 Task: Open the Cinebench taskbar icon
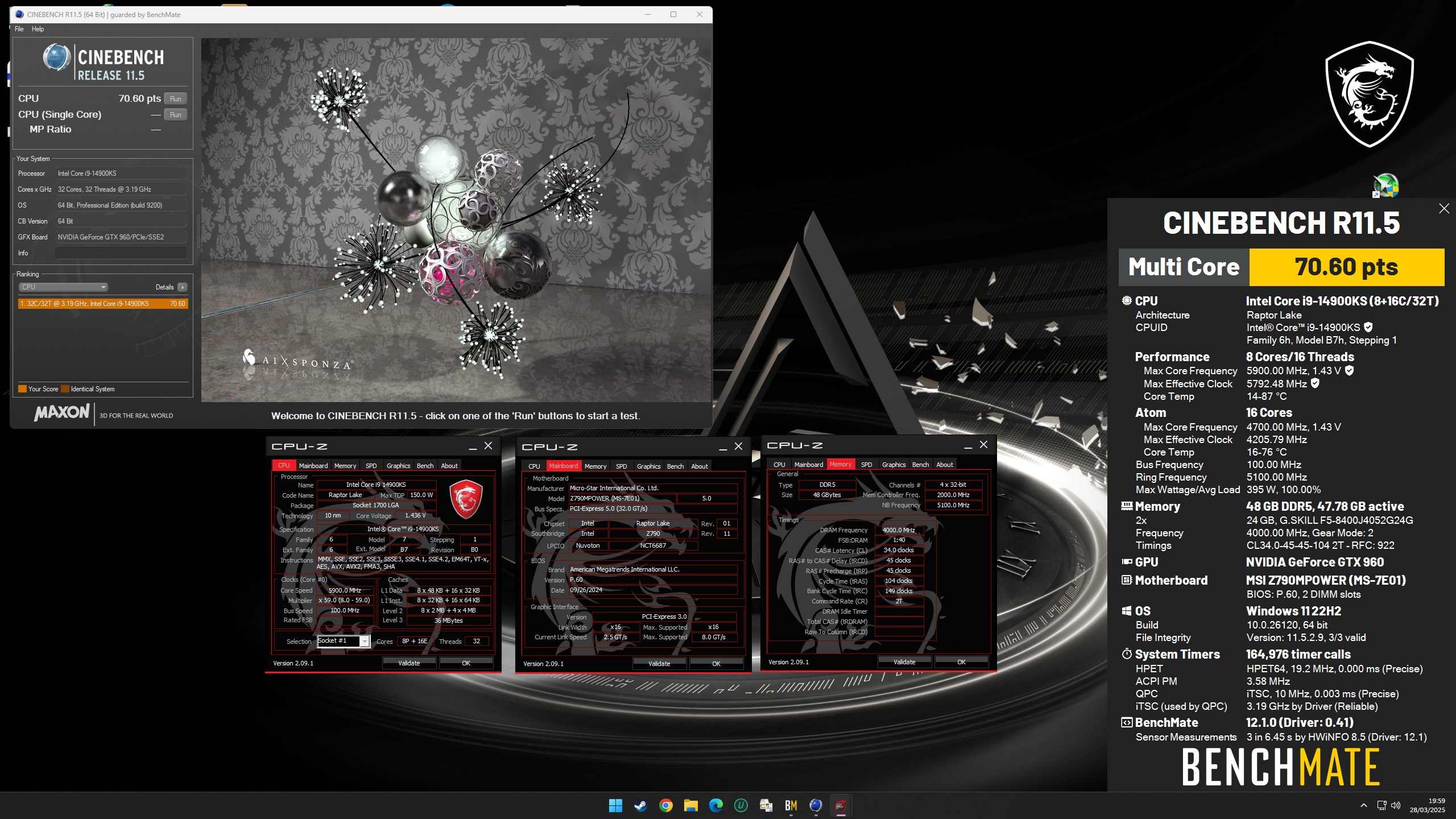click(x=816, y=805)
